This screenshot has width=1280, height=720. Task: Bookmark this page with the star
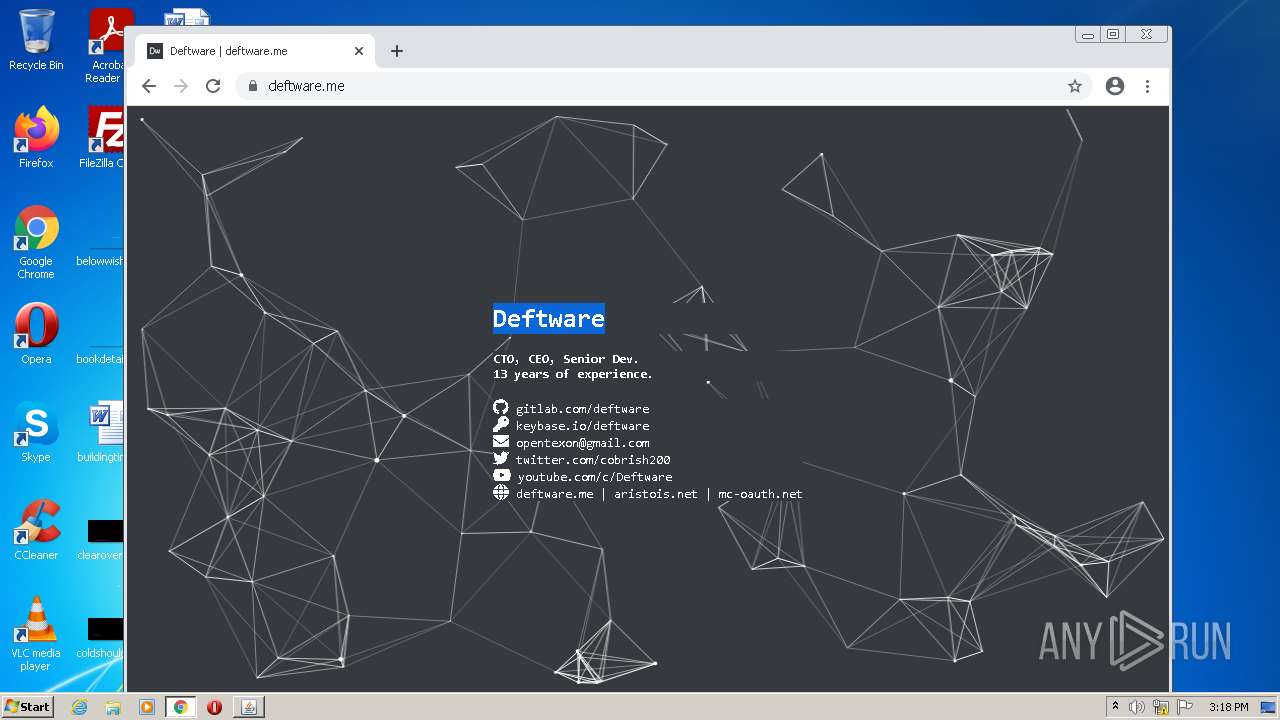[x=1075, y=86]
